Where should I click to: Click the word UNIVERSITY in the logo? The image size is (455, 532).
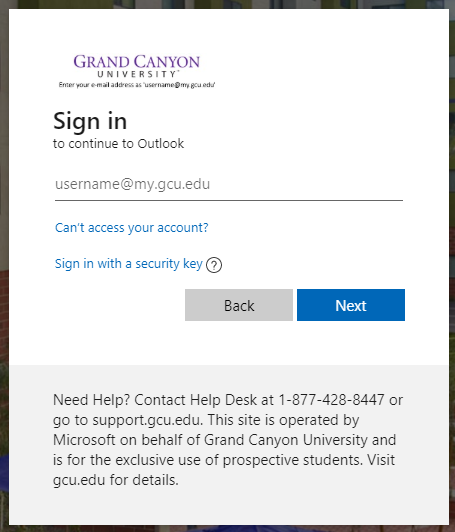tap(137, 74)
